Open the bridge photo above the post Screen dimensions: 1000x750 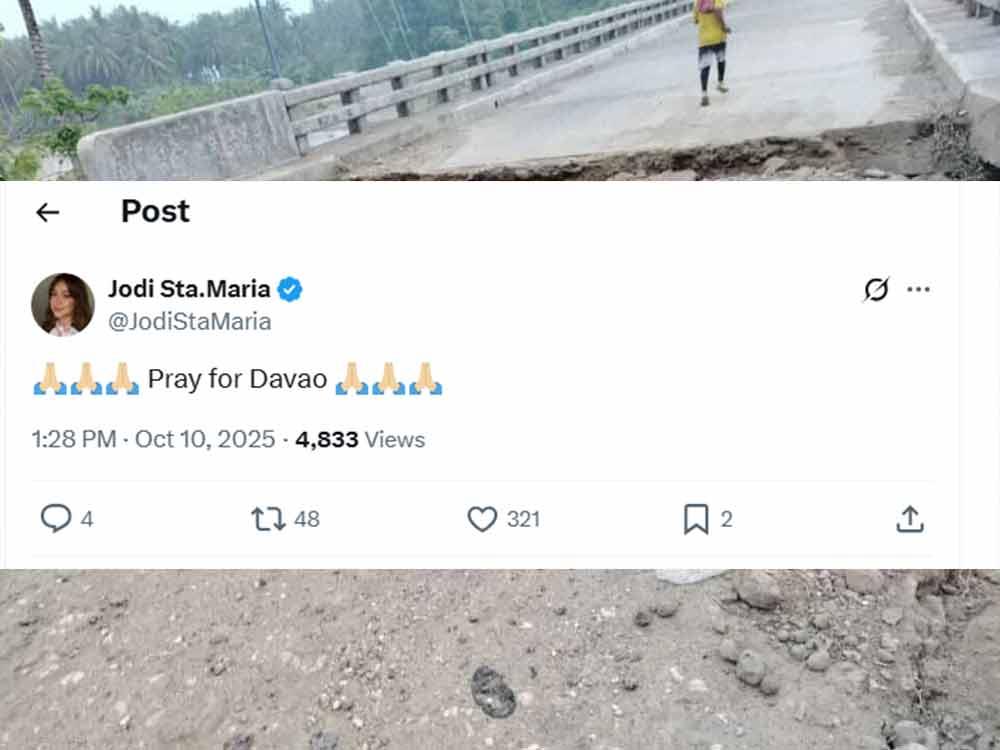point(500,90)
